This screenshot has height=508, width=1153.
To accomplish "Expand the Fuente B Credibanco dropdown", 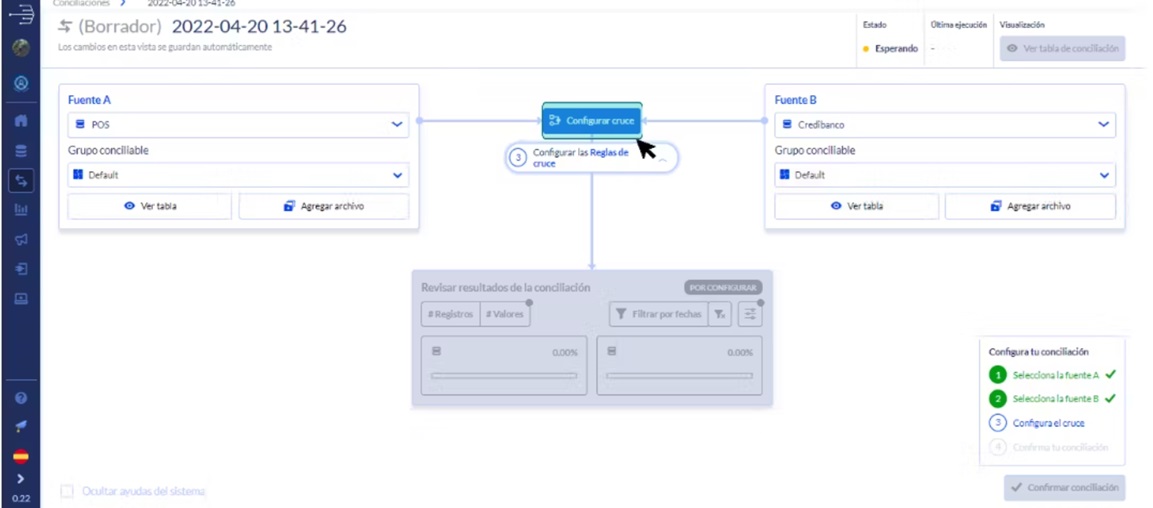I will point(945,125).
